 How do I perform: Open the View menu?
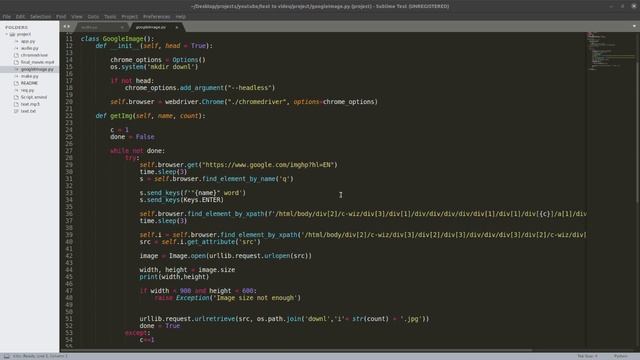(77, 17)
